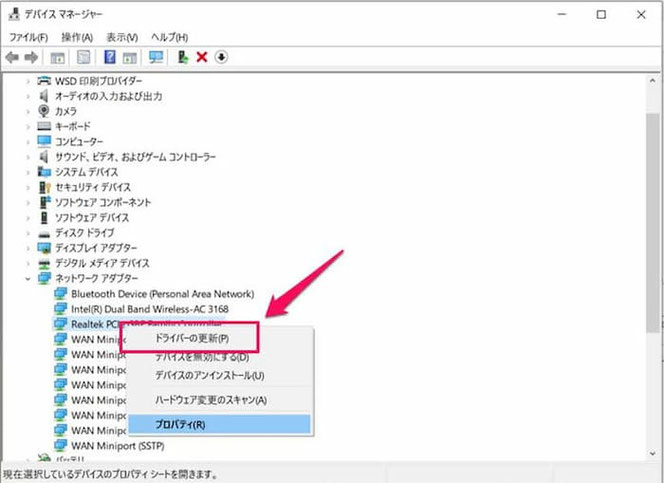This screenshot has width=664, height=483.
Task: Click the WSD 印刷プロバイダー printer icon
Action: 44,80
